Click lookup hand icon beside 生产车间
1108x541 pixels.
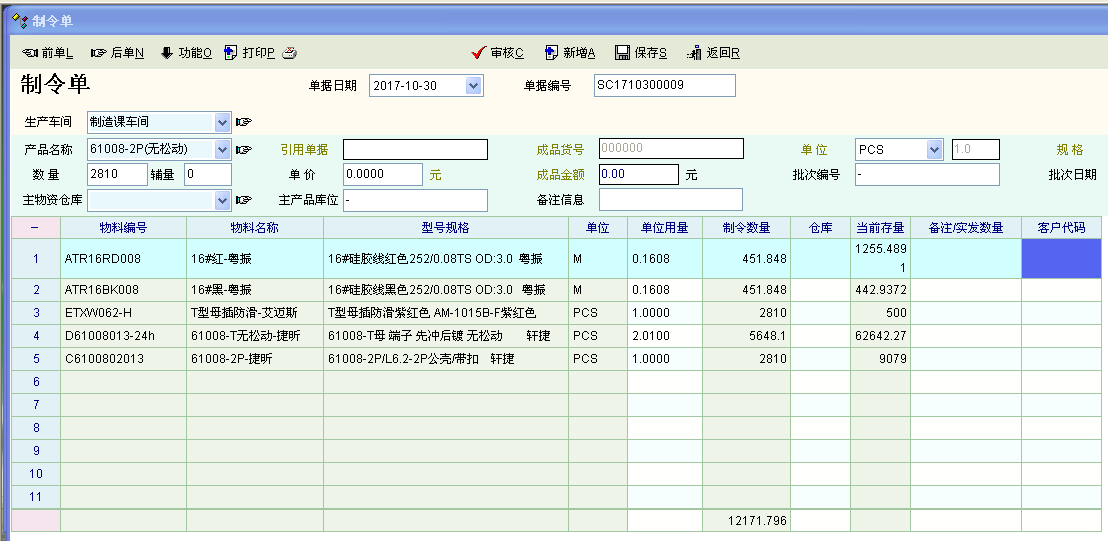click(x=244, y=122)
